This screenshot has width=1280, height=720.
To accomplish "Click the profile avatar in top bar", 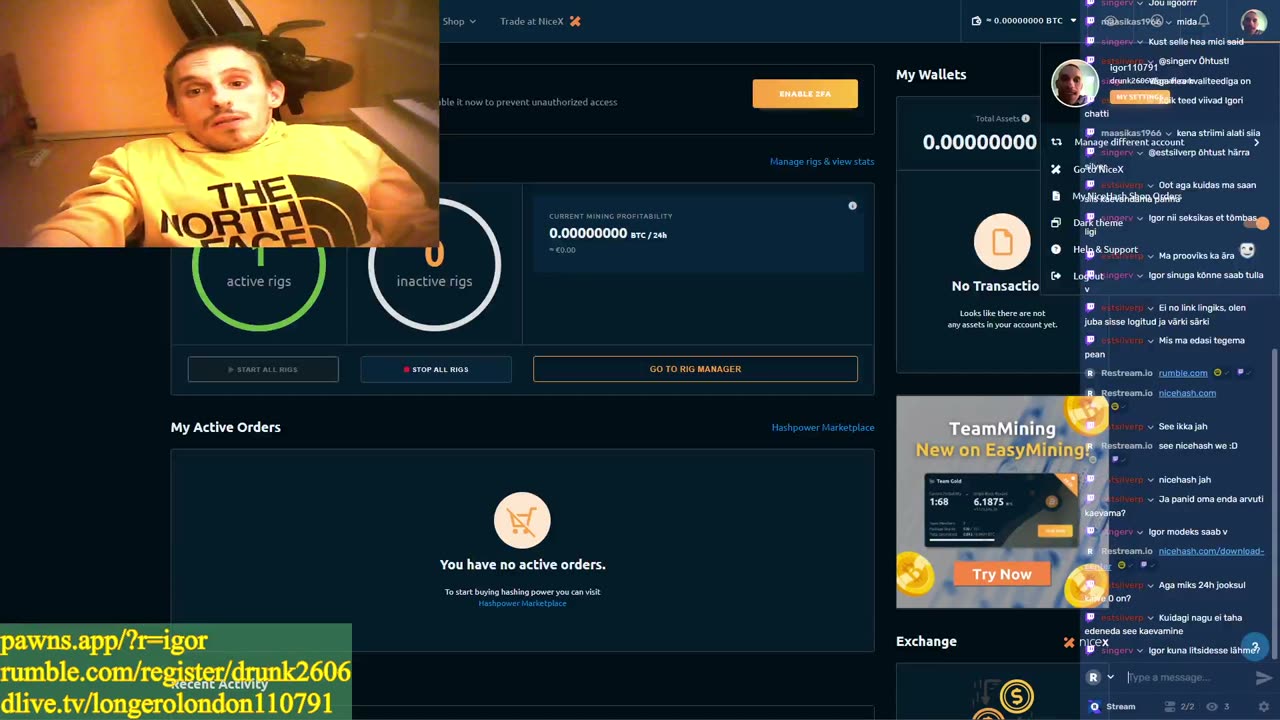I will point(1253,21).
